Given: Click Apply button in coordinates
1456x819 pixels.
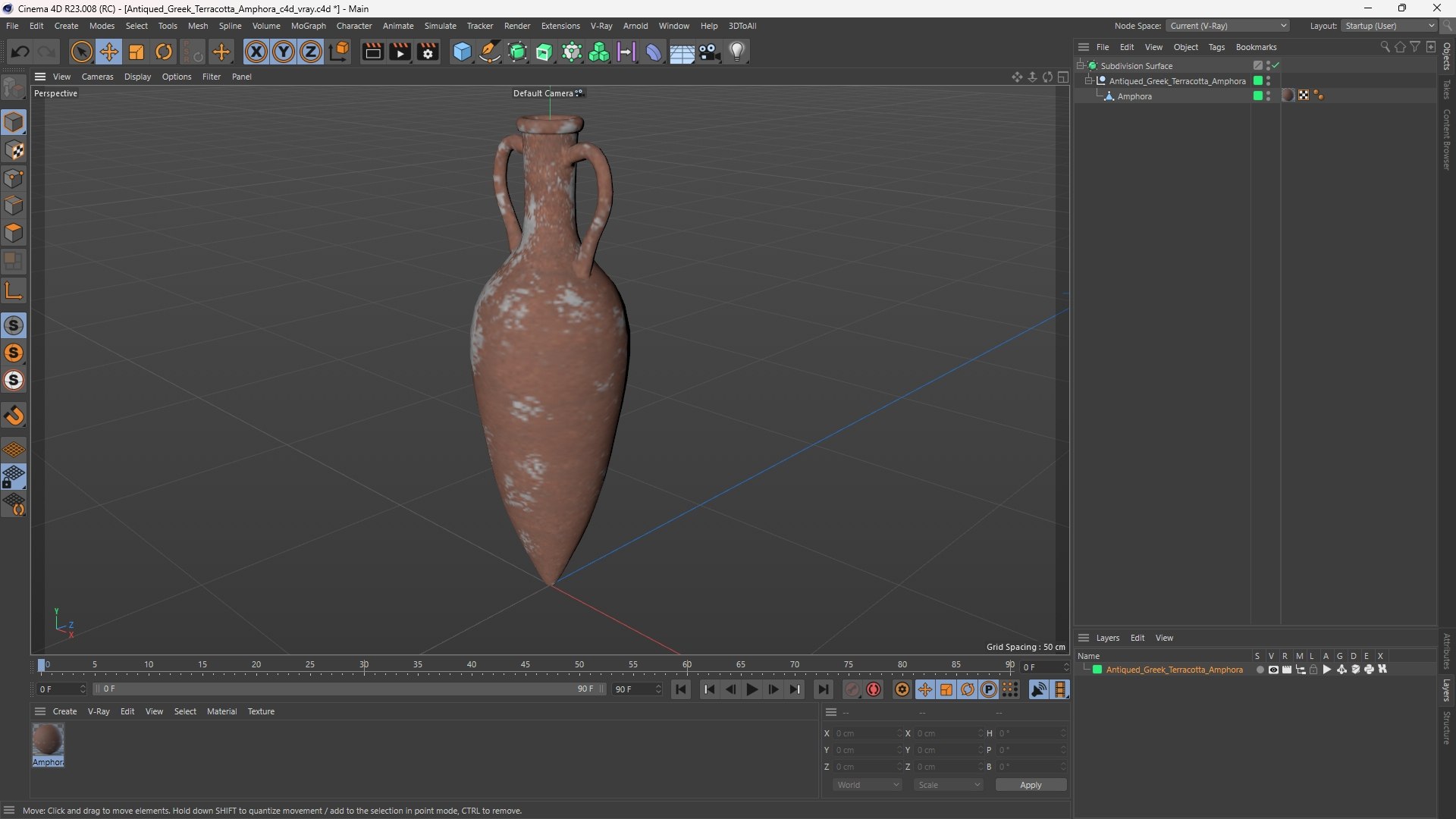Looking at the screenshot, I should tap(1031, 785).
